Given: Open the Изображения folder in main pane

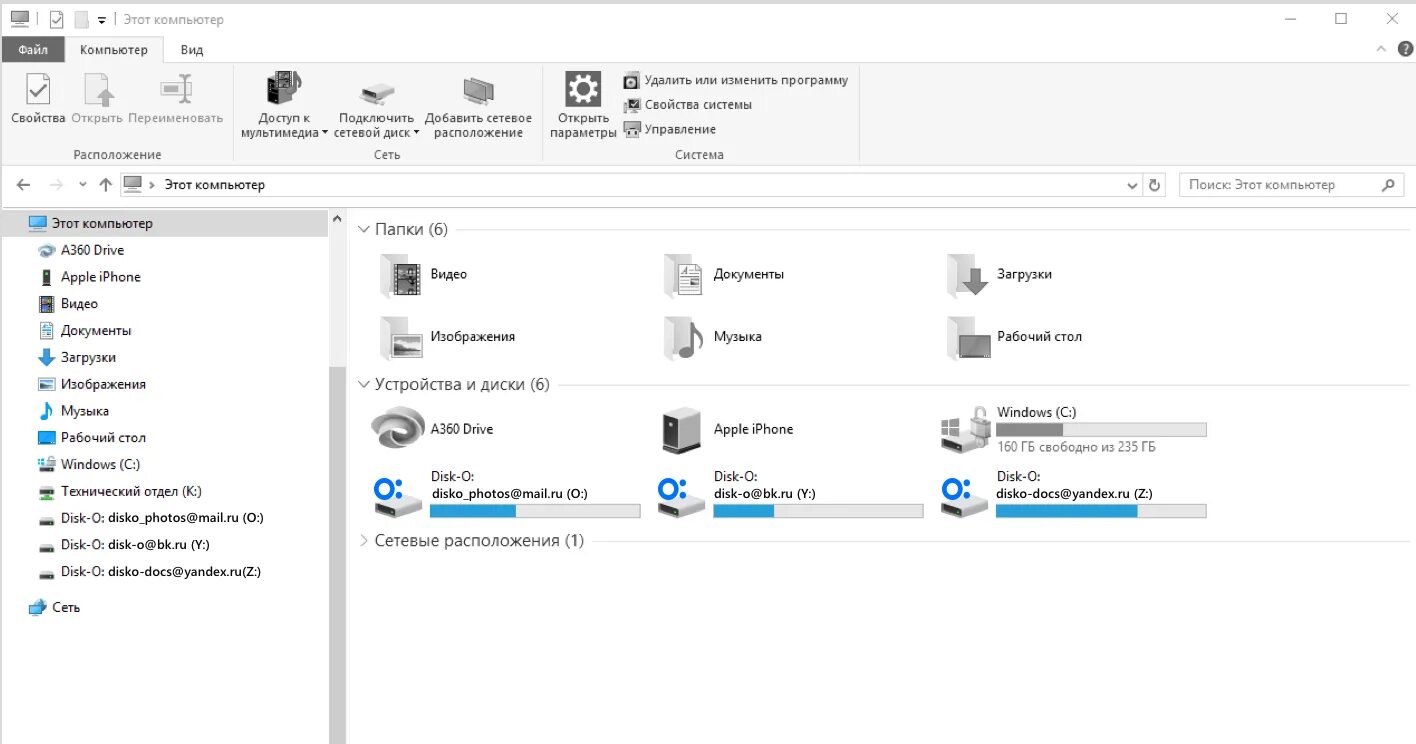Looking at the screenshot, I should [x=448, y=338].
